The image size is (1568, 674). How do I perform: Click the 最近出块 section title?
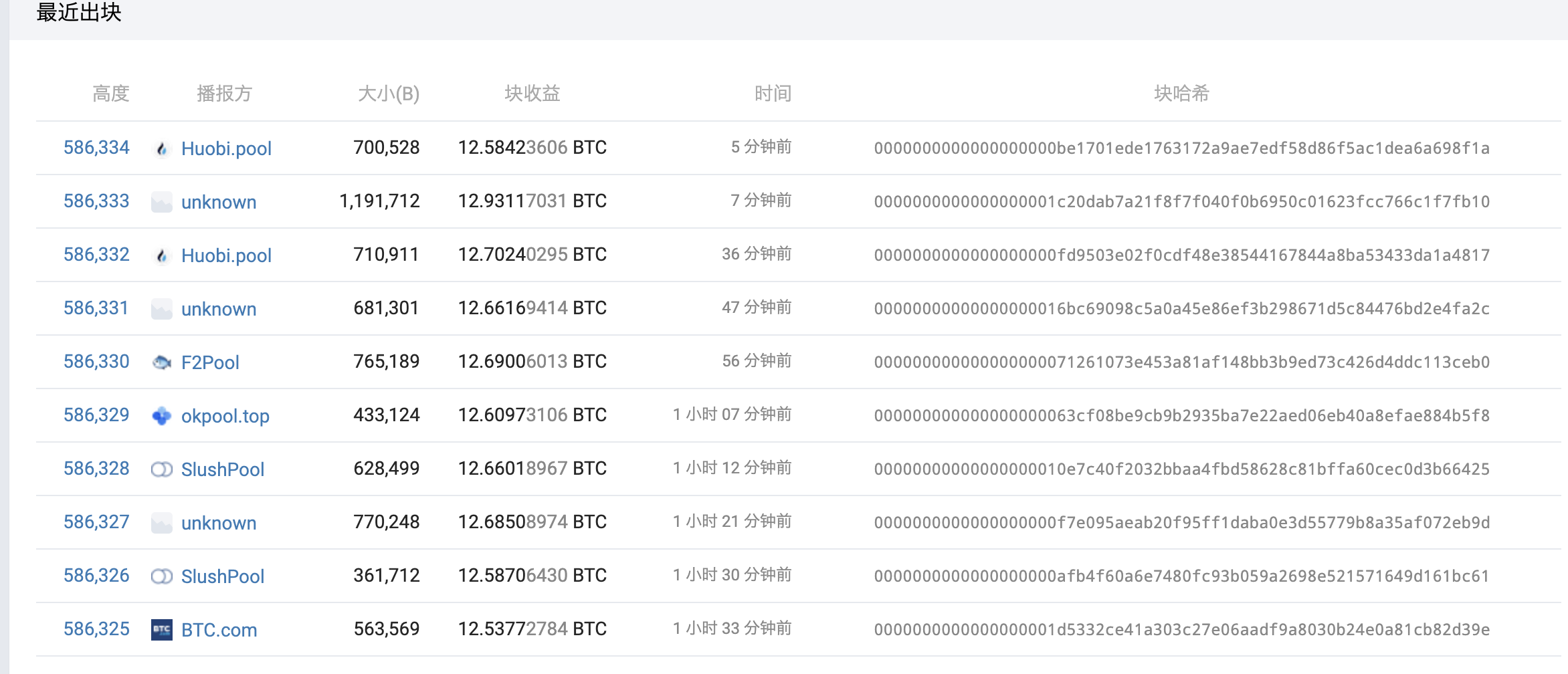tap(79, 12)
